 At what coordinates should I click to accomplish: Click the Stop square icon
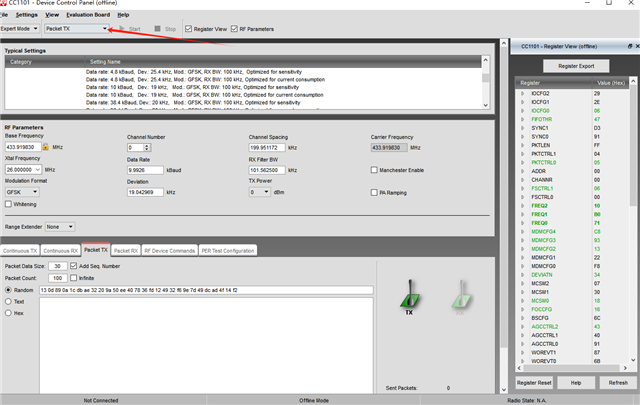[x=158, y=29]
